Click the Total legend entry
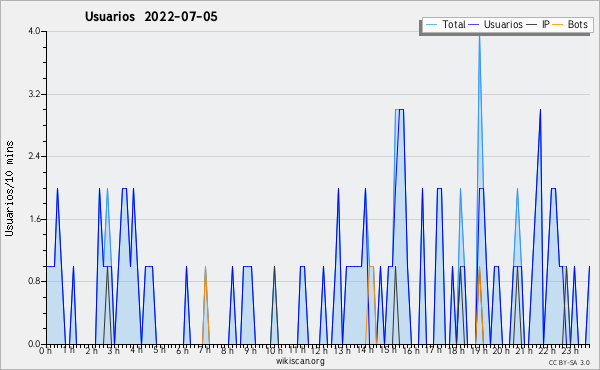600x370 pixels. point(445,24)
